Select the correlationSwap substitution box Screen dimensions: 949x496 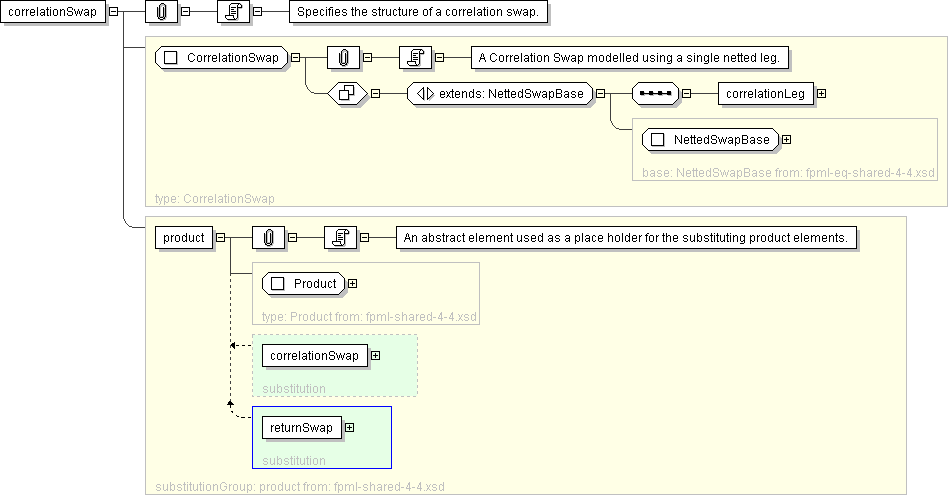315,356
